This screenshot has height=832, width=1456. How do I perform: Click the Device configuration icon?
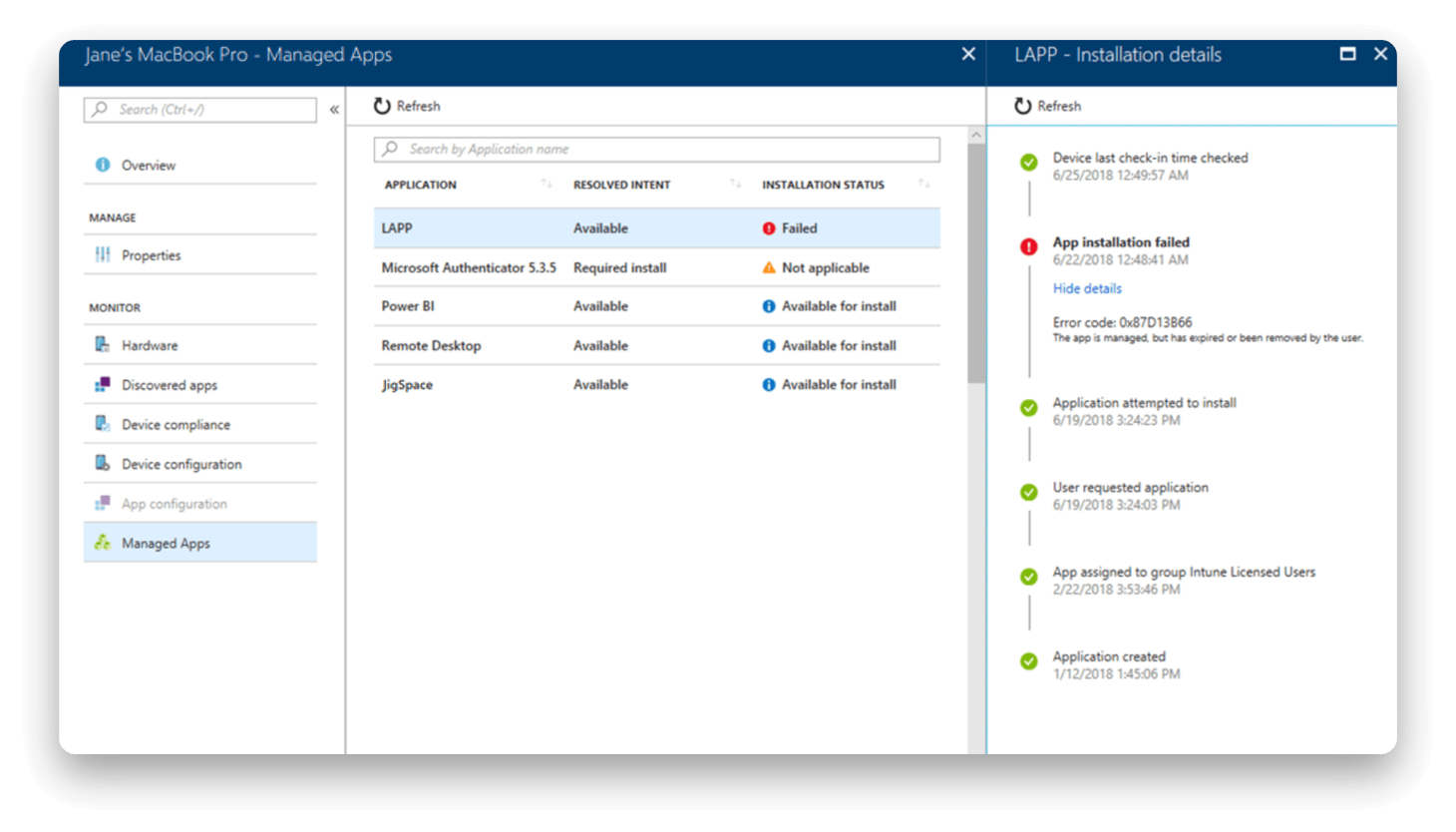[x=103, y=464]
